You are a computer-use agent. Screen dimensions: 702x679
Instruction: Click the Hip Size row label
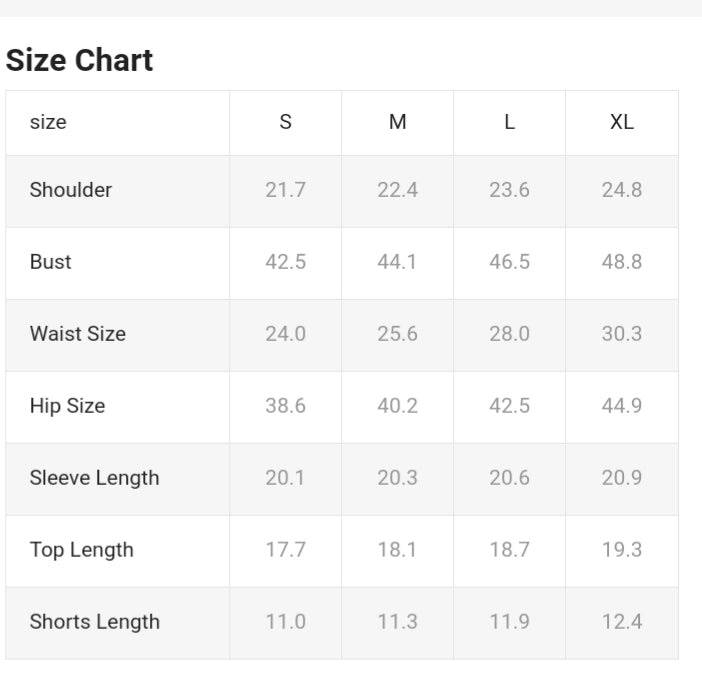point(67,406)
